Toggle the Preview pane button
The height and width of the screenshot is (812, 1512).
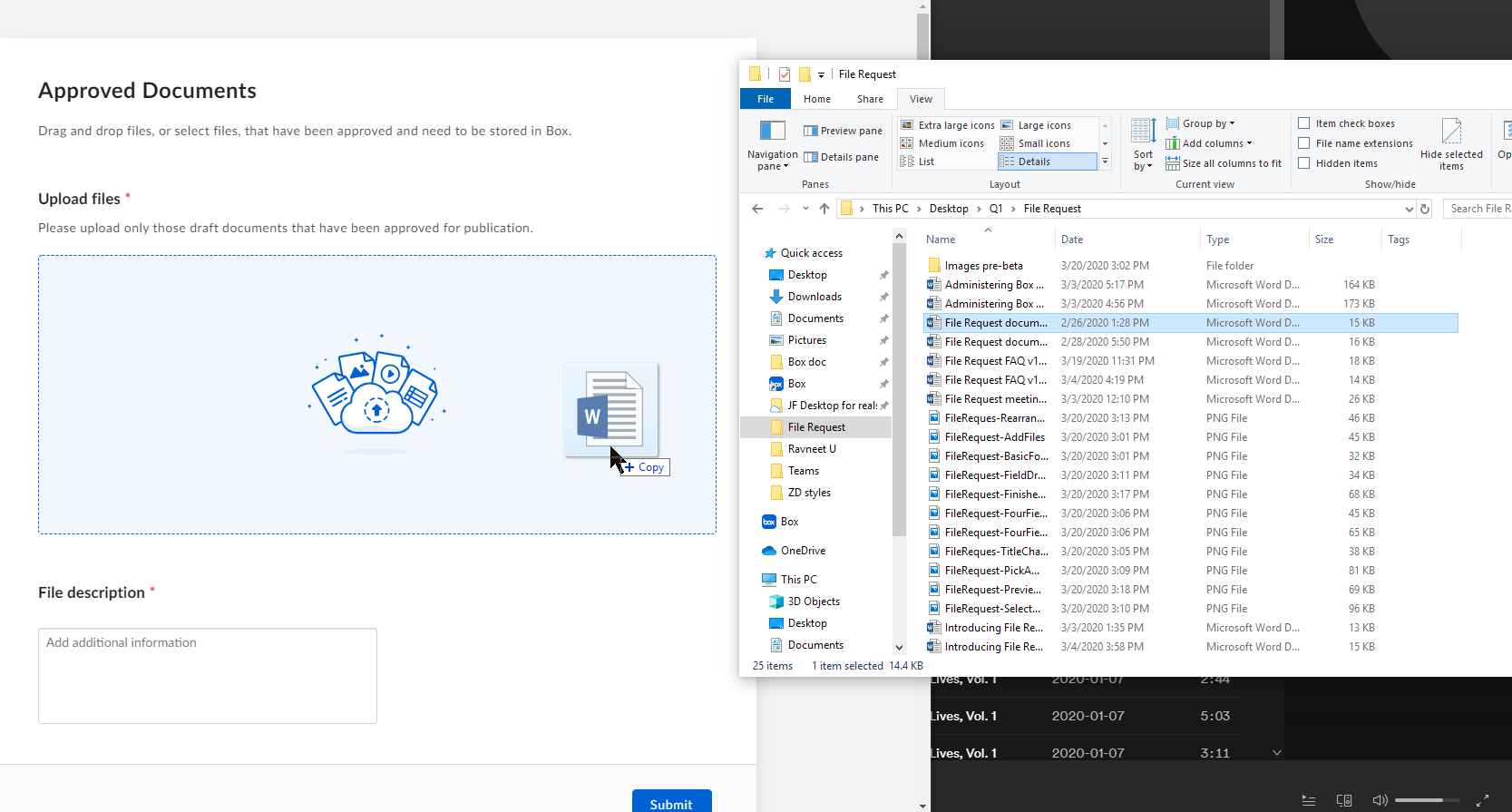[x=842, y=131]
